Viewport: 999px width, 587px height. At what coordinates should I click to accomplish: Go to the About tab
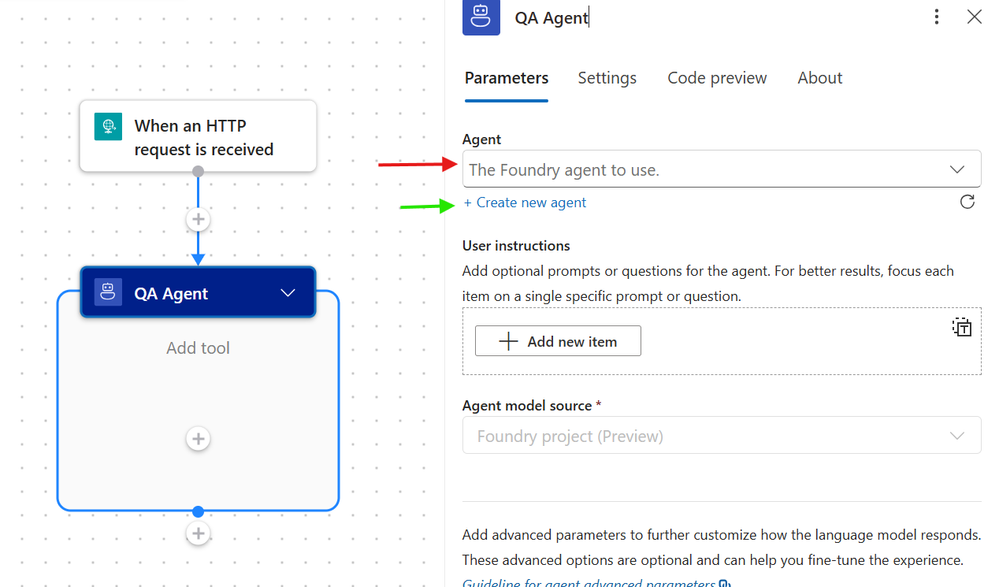819,78
